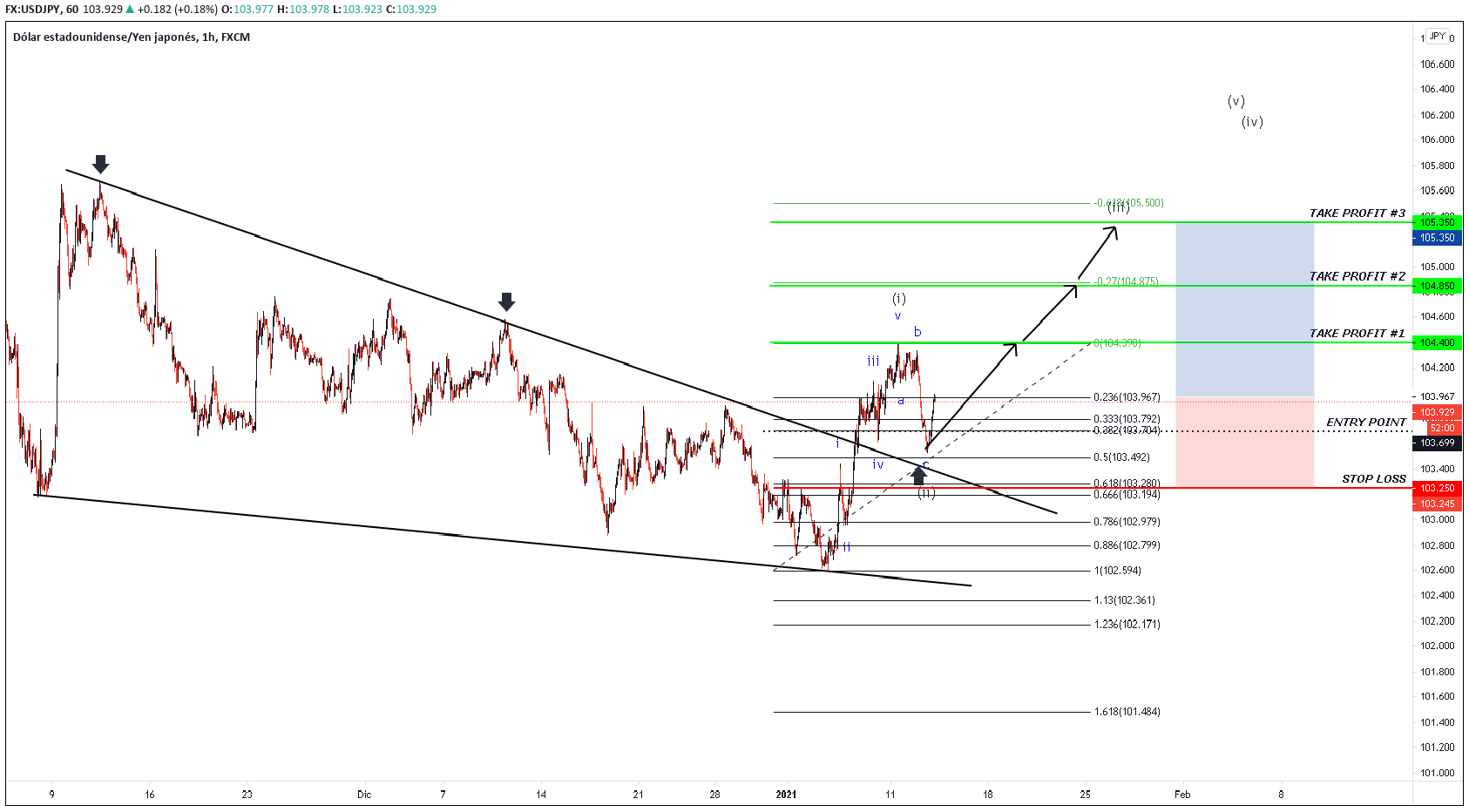Click the blue profit target zone rectangle

[1244, 309]
